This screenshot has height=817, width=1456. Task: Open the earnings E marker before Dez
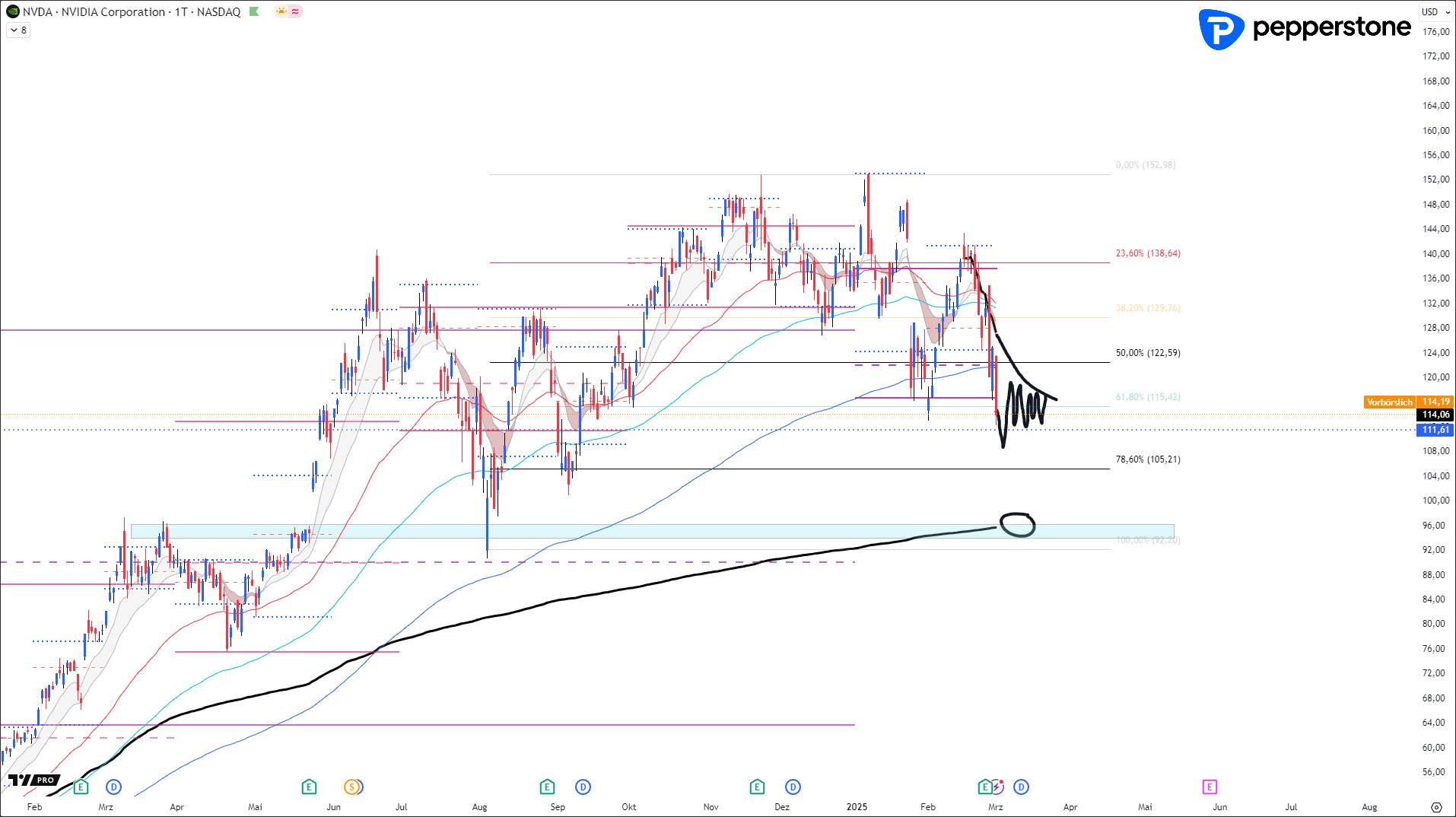point(756,787)
